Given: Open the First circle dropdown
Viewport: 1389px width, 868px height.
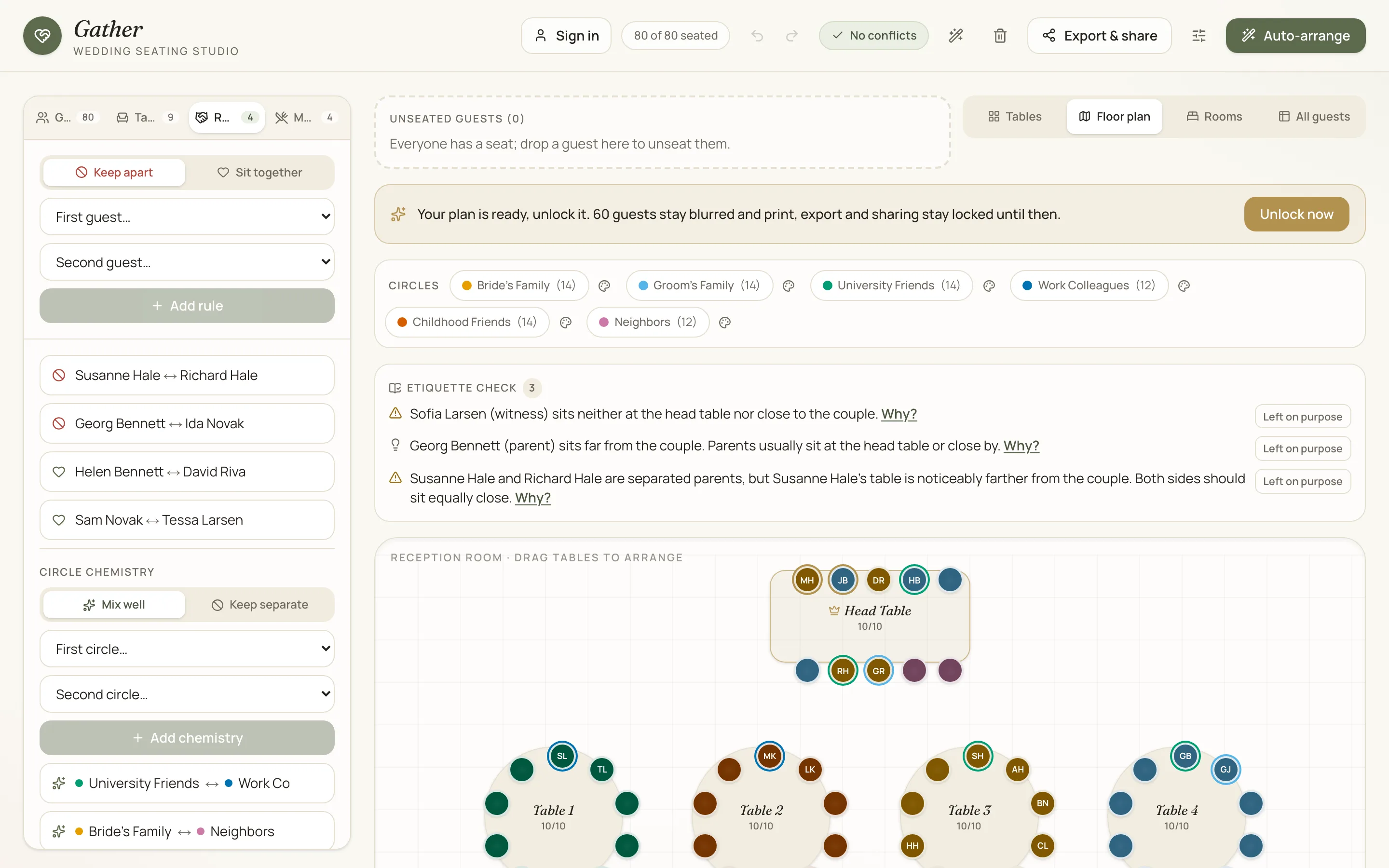Looking at the screenshot, I should [187, 649].
